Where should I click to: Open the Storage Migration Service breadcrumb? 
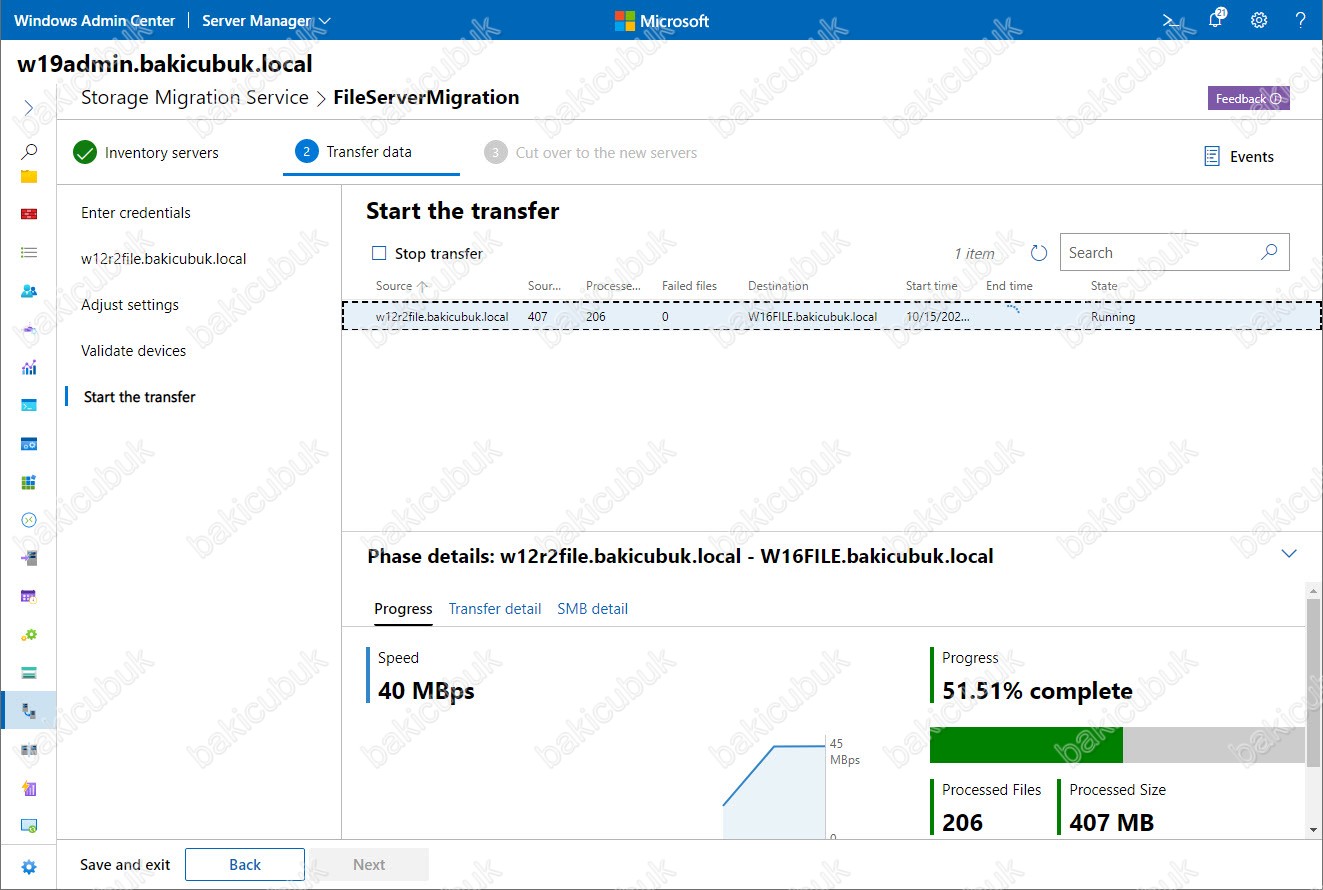tap(195, 98)
